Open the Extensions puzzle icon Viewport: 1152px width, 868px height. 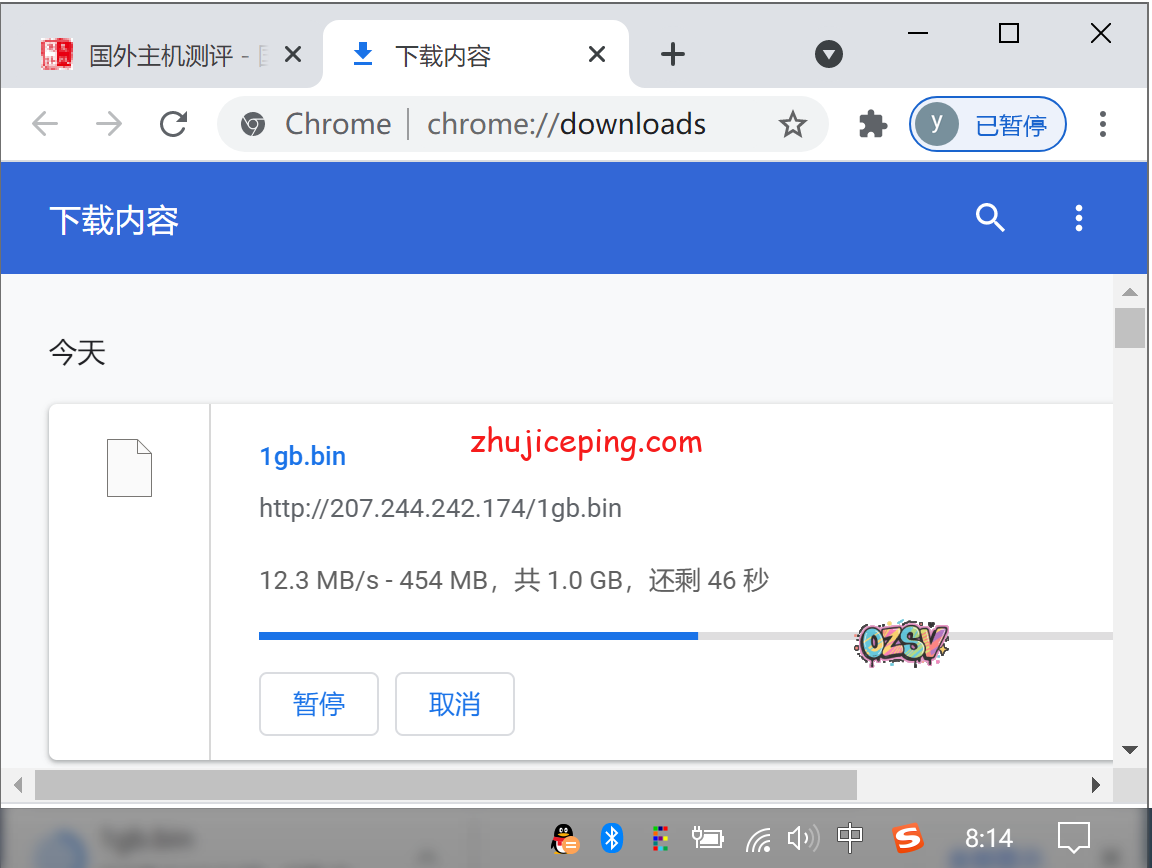coord(873,124)
